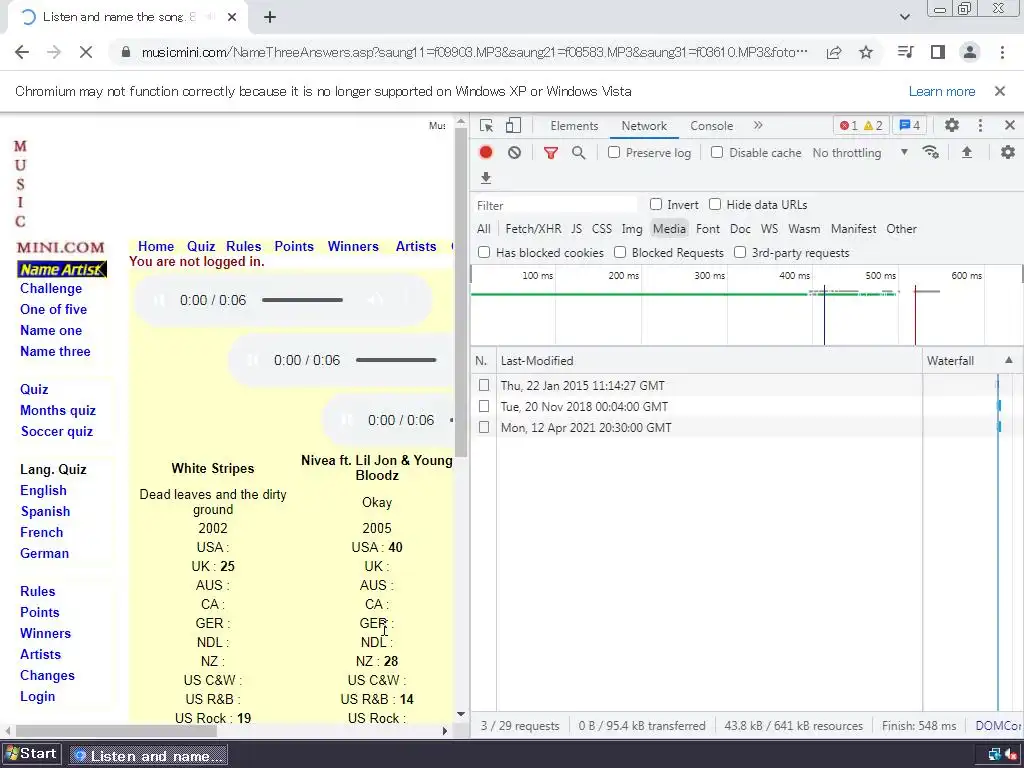Sort by the Waterfall column arrow
Screen dimensions: 1024x768
click(x=1008, y=360)
